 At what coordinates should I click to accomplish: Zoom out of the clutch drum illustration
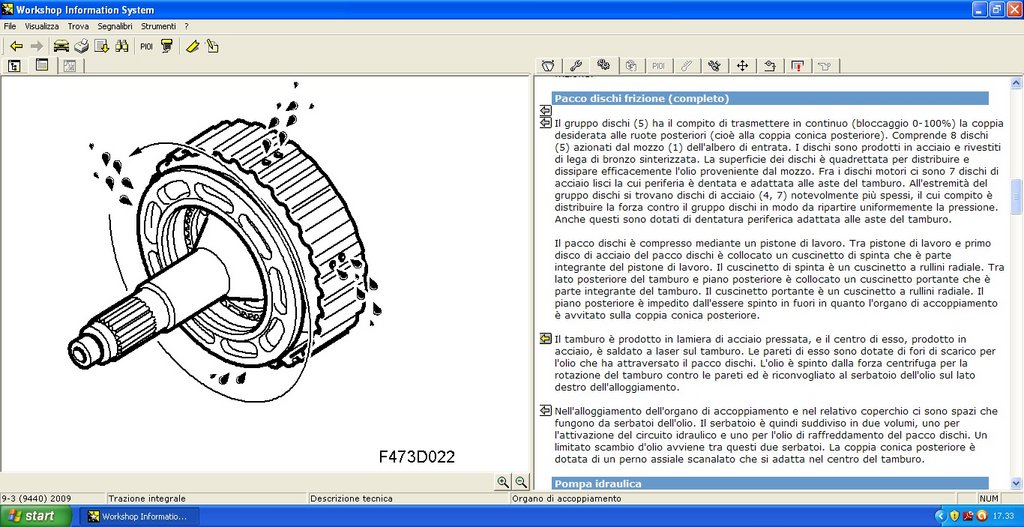pos(520,482)
